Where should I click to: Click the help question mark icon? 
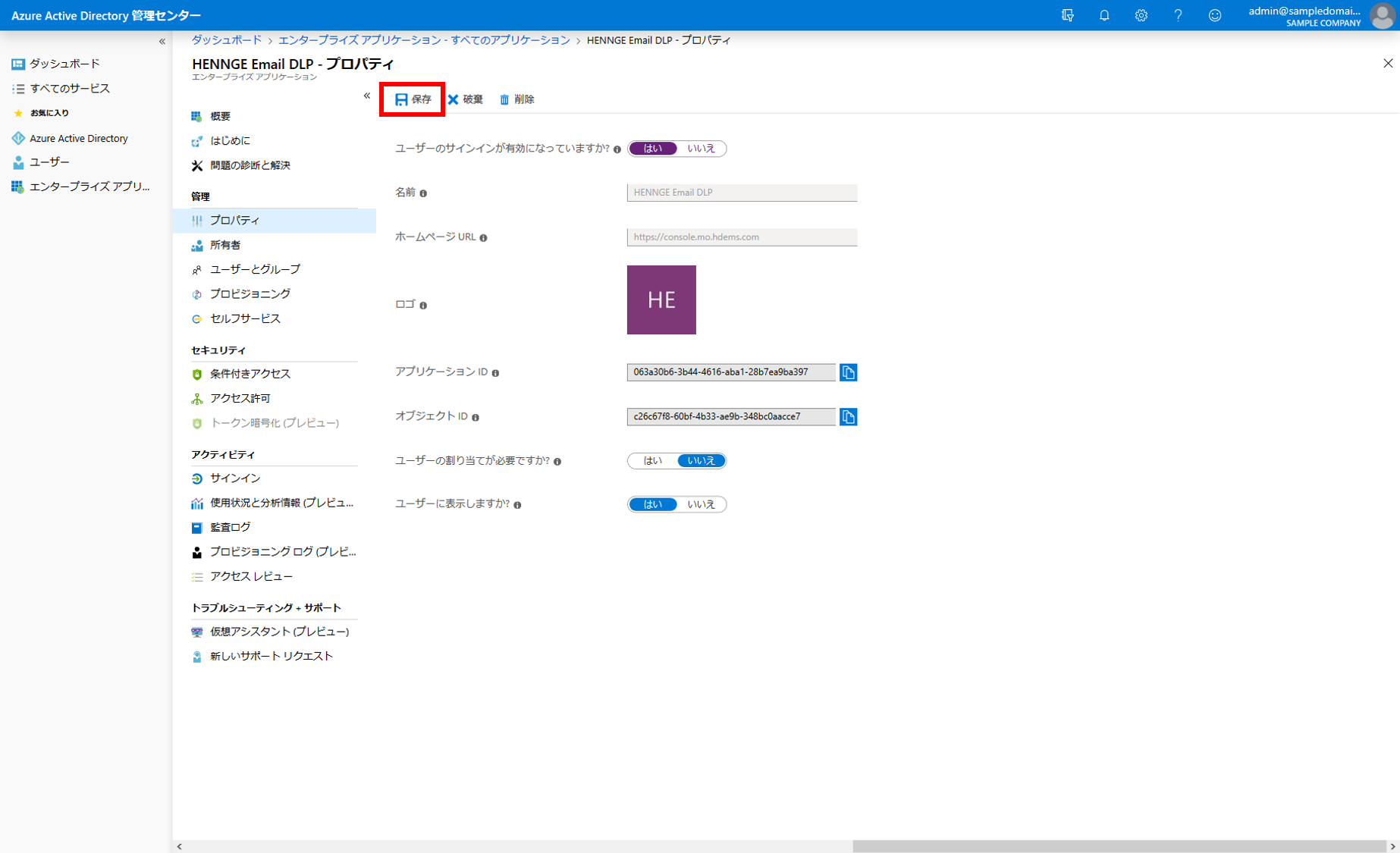1178,15
